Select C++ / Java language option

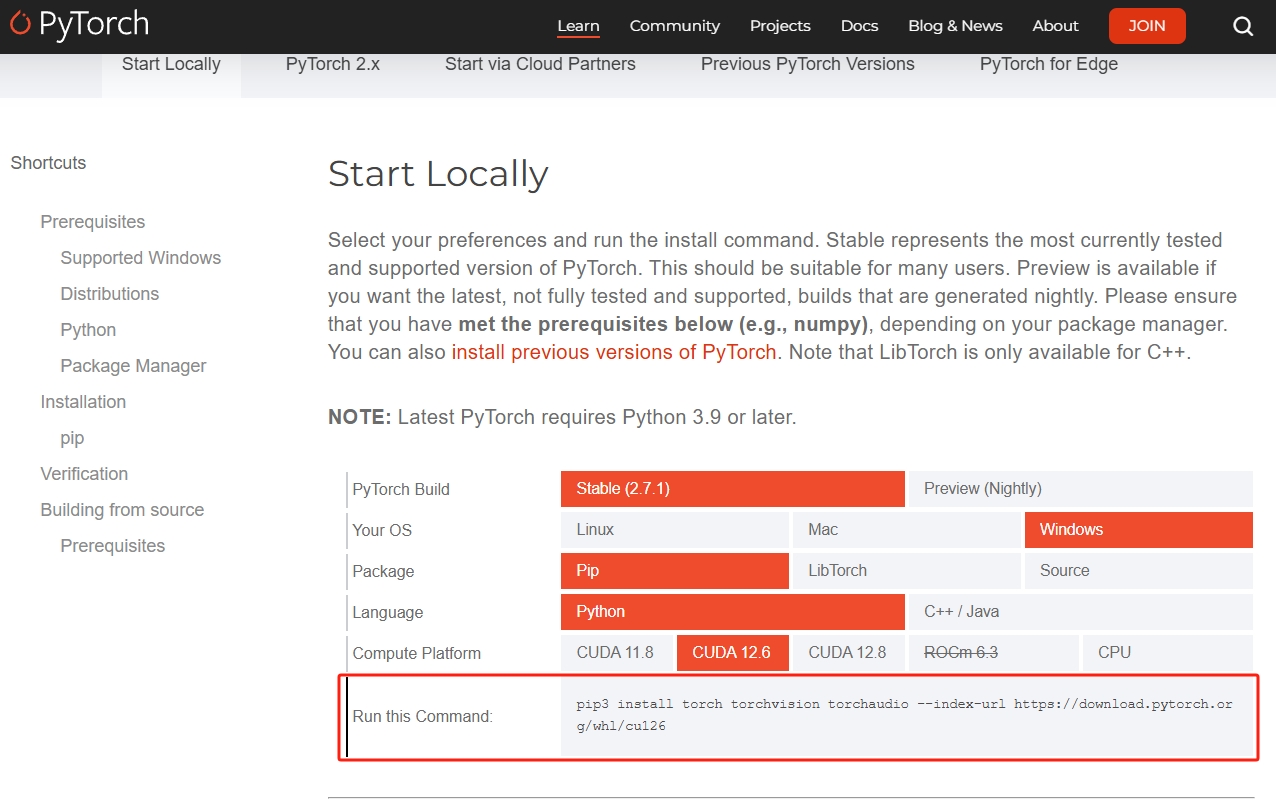pyautogui.click(x=1081, y=612)
